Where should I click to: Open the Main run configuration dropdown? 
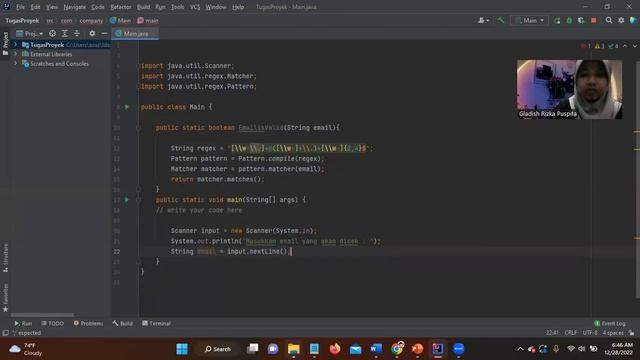[529, 20]
